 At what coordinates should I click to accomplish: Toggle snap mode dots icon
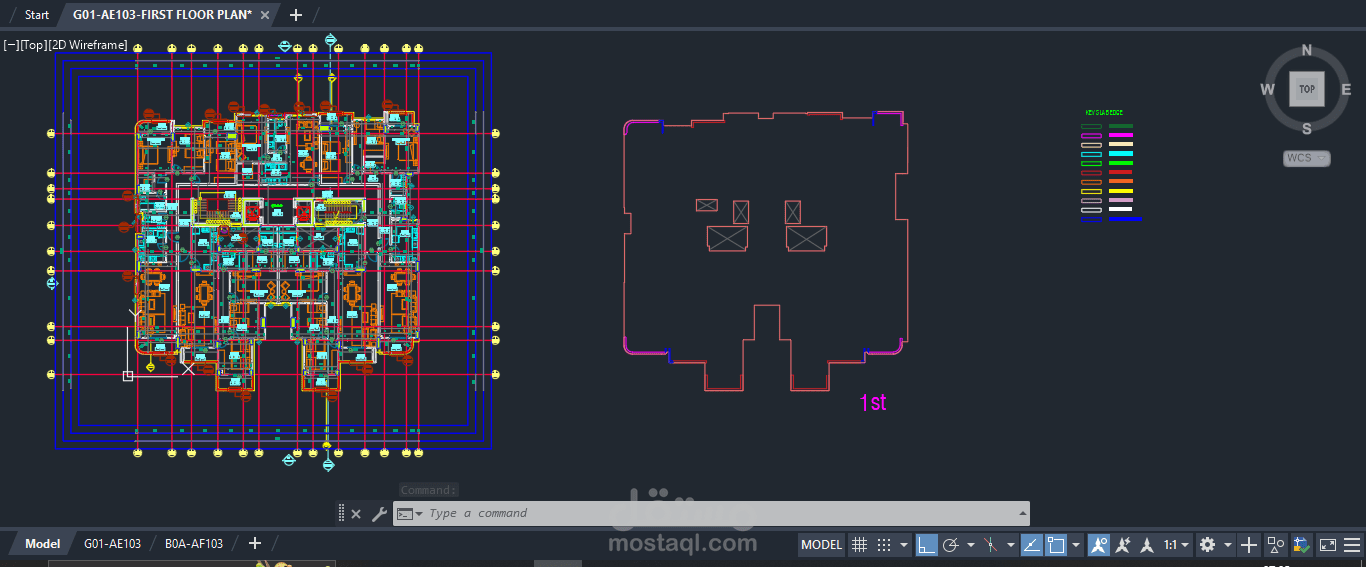884,545
